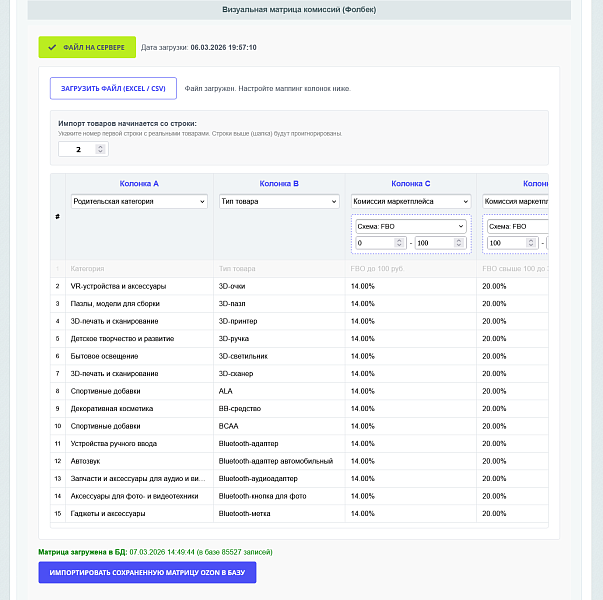Screen dimensions: 603x600
Task: Click the 'Колонка B' header label
Action: [279, 183]
